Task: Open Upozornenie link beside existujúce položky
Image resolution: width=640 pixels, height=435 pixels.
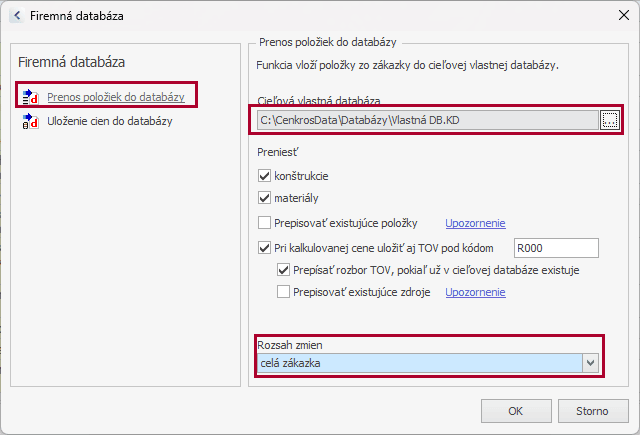Action: point(475,223)
